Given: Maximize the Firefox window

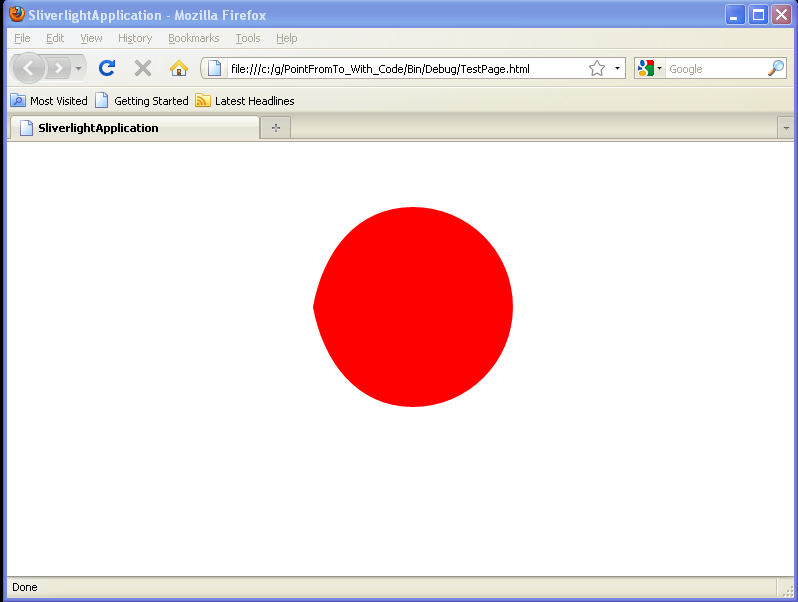Looking at the screenshot, I should point(758,15).
